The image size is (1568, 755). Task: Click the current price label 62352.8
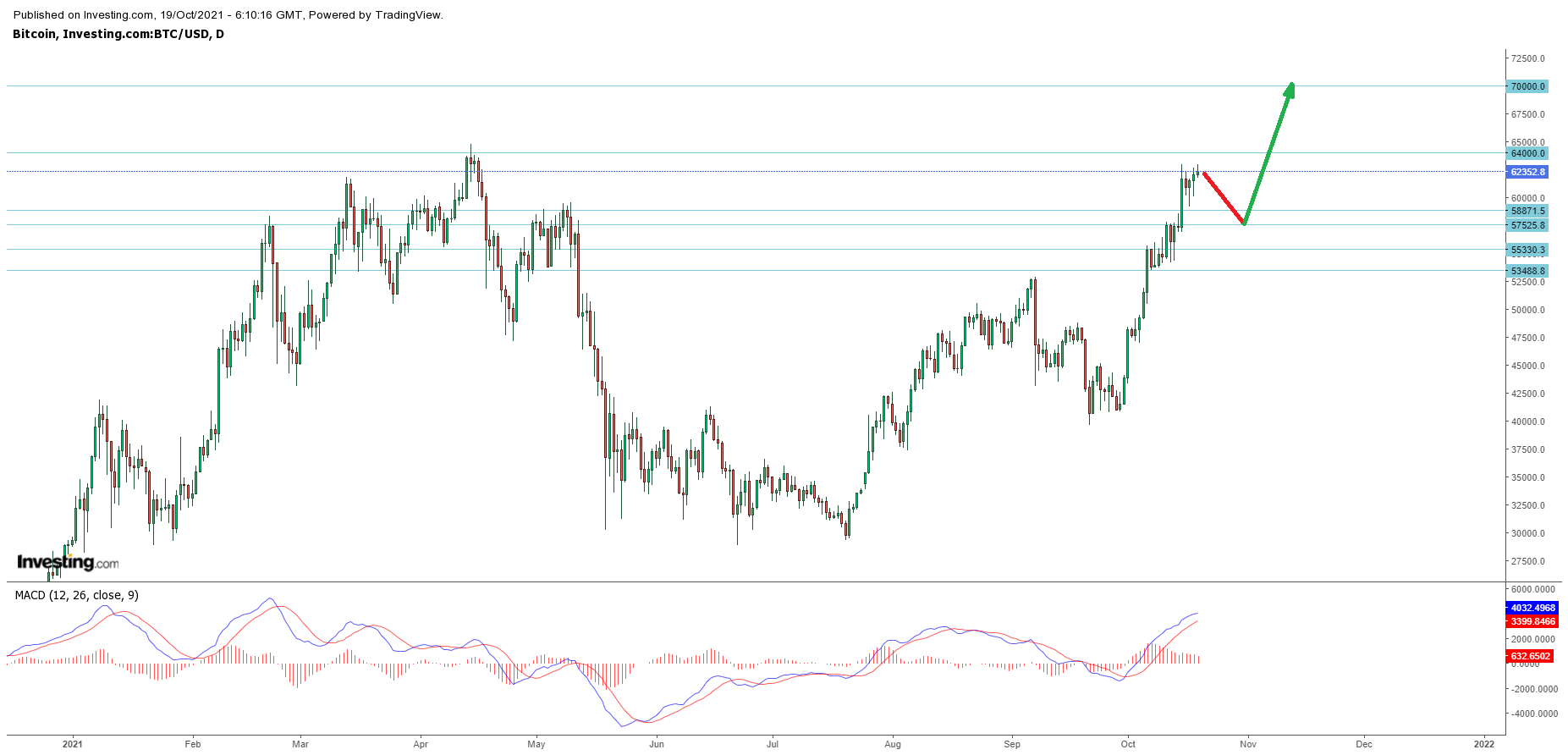[x=1527, y=172]
